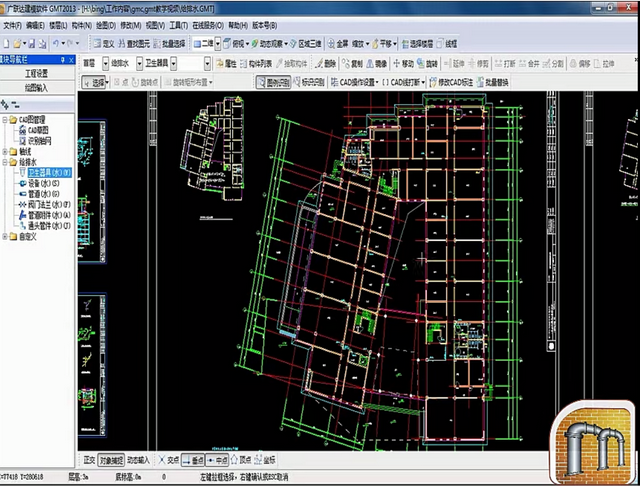Screen dimensions: 640x486
Task: Click the 绘图输入 panel button
Action: coord(37,88)
